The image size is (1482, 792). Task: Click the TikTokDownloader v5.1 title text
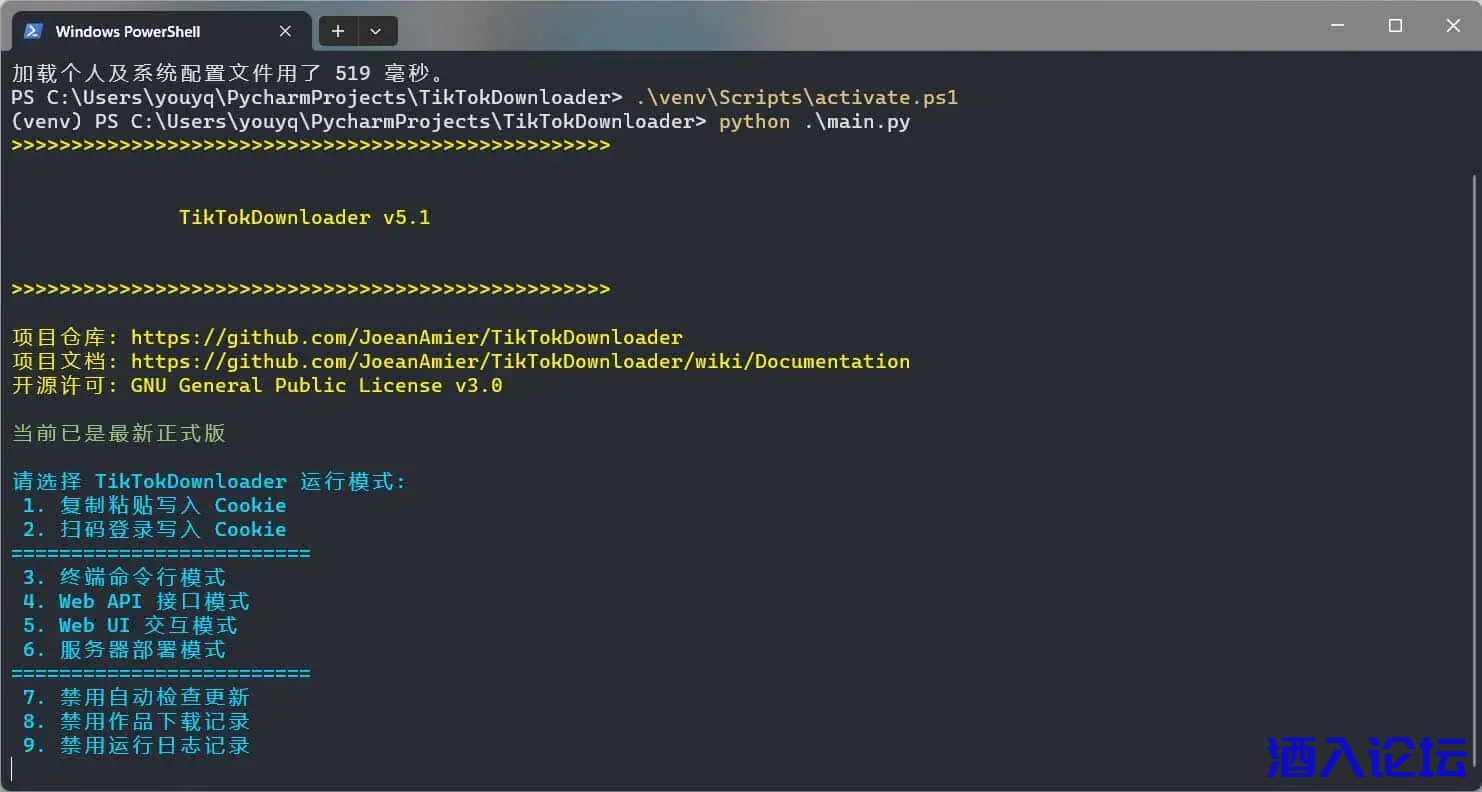(x=304, y=217)
